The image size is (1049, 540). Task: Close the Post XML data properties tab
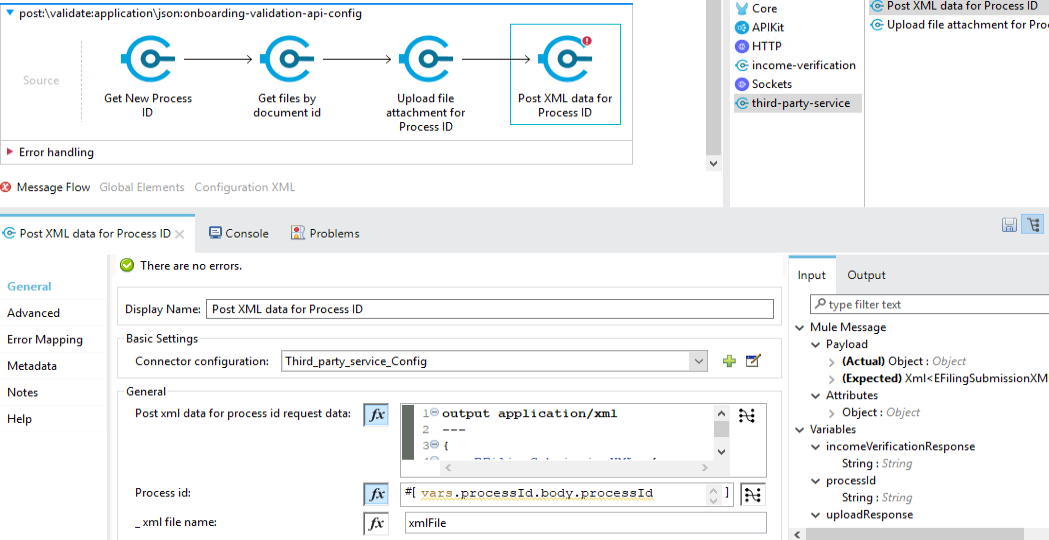[179, 234]
